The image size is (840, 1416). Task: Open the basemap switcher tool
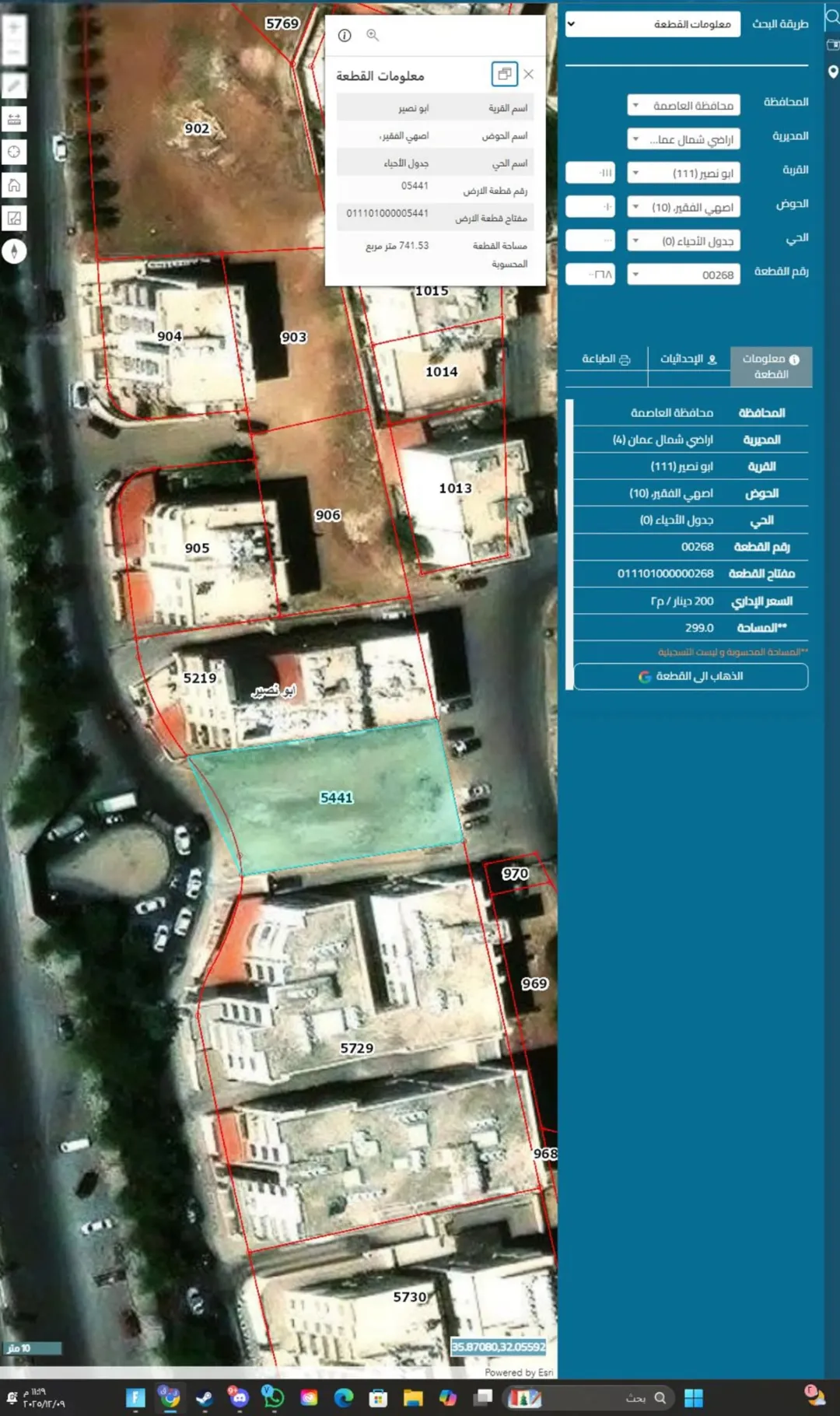14,219
